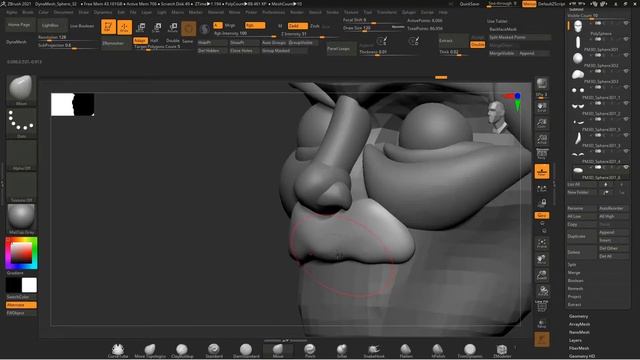640x360 pixels.
Task: Open the current brush thumbnail picker
Action: point(21,89)
